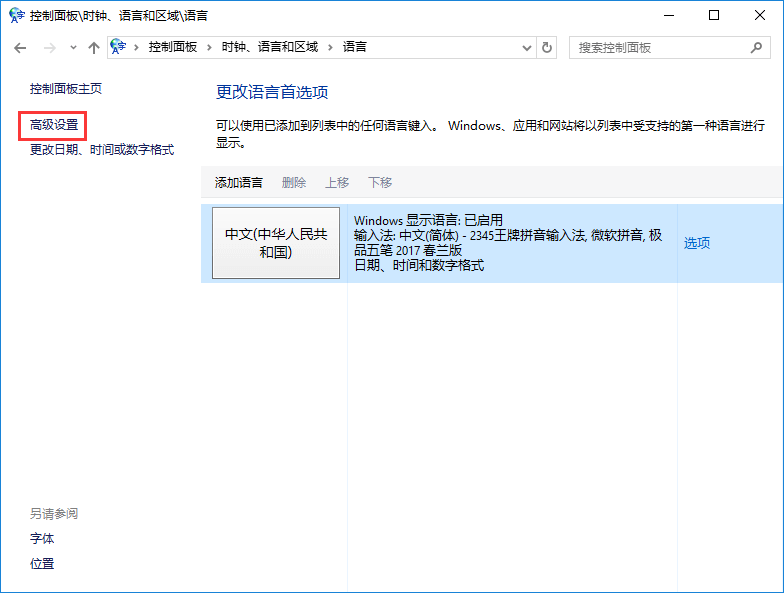
Task: Click the magnifier icon in the search box
Action: [x=756, y=47]
